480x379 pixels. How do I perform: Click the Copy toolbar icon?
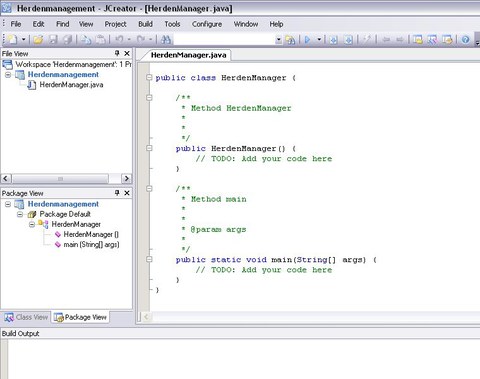[86, 40]
